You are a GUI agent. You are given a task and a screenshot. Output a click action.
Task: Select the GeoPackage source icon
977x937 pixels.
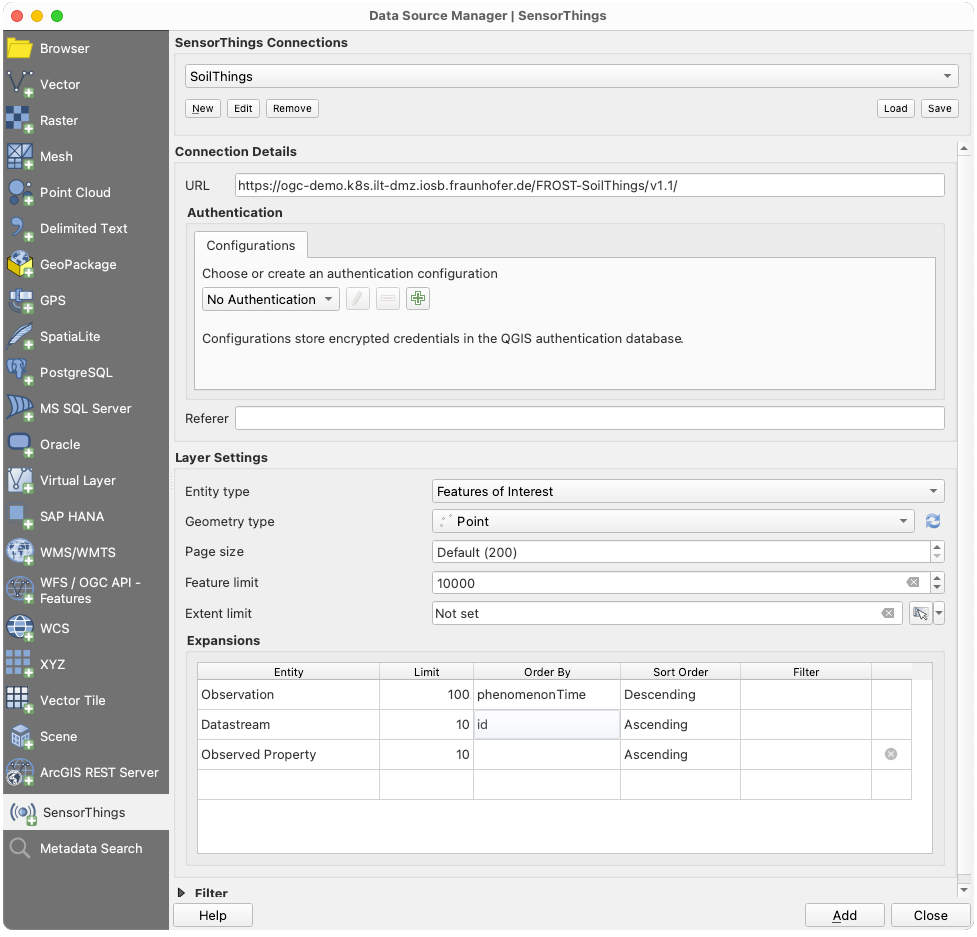[20, 264]
